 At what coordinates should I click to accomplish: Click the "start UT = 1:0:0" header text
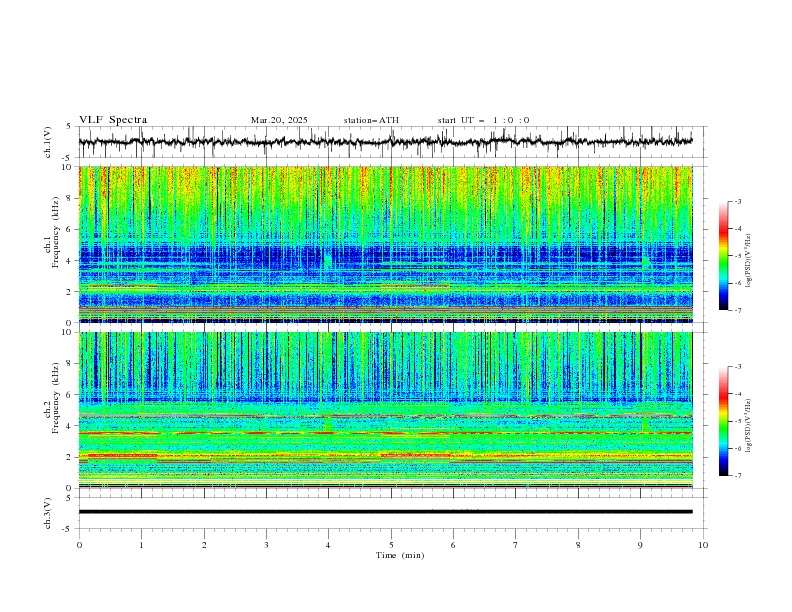[483, 120]
